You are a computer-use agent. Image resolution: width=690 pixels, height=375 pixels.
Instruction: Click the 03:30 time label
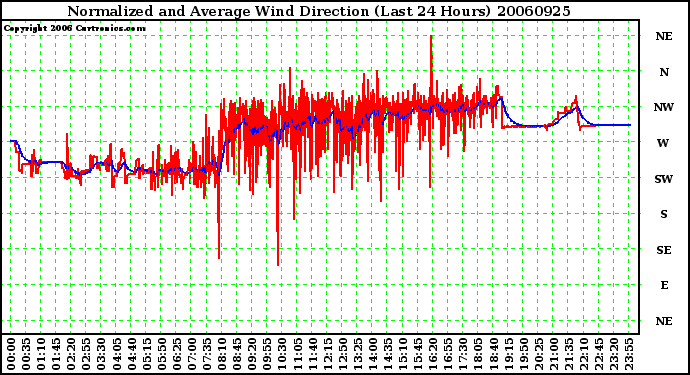coord(101,354)
